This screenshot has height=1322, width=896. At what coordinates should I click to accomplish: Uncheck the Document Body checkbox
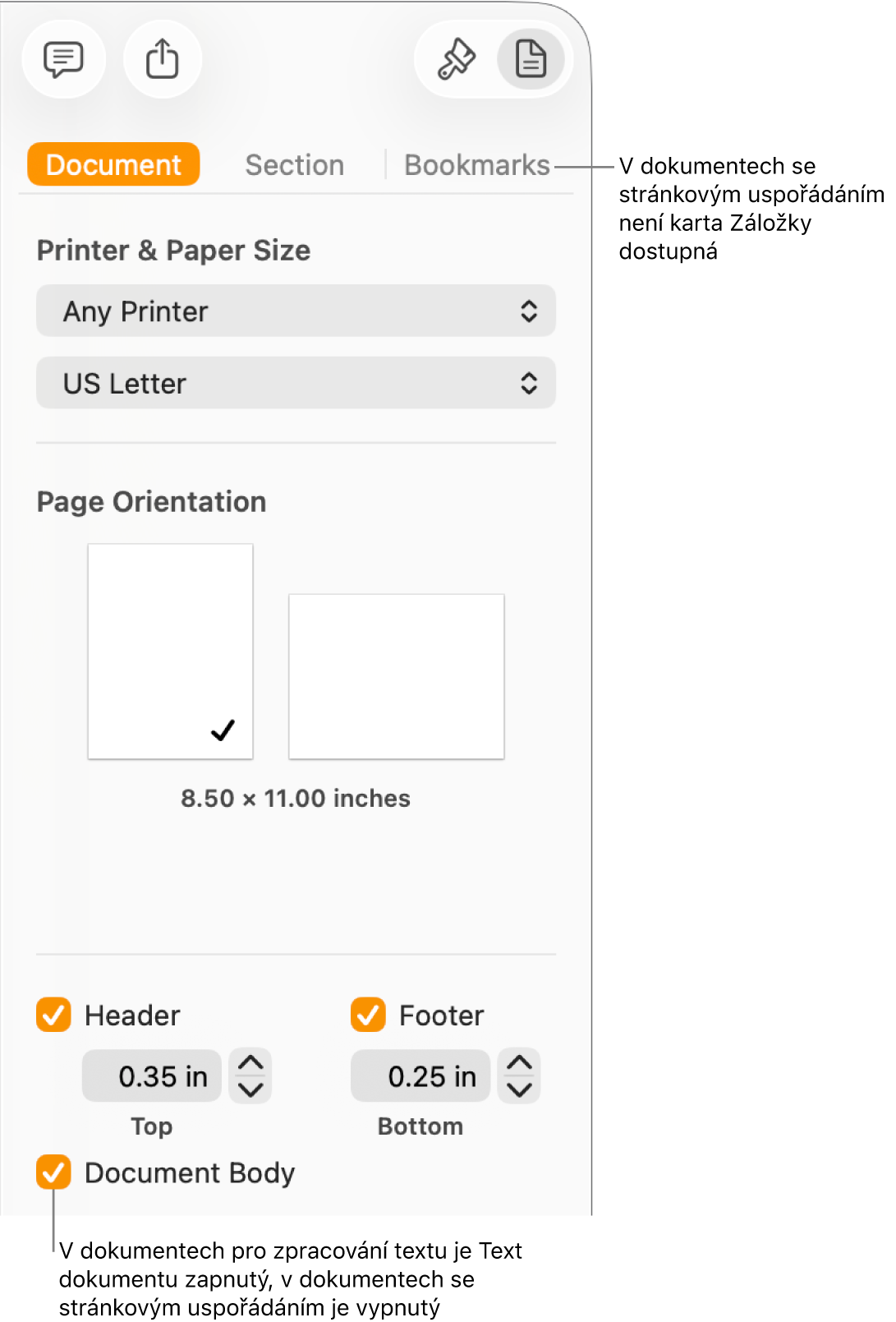point(53,1172)
